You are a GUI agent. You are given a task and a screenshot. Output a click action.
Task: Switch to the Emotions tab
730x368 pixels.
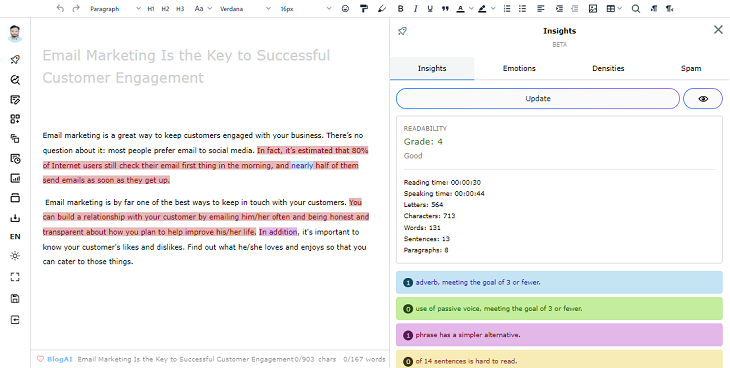click(x=519, y=68)
